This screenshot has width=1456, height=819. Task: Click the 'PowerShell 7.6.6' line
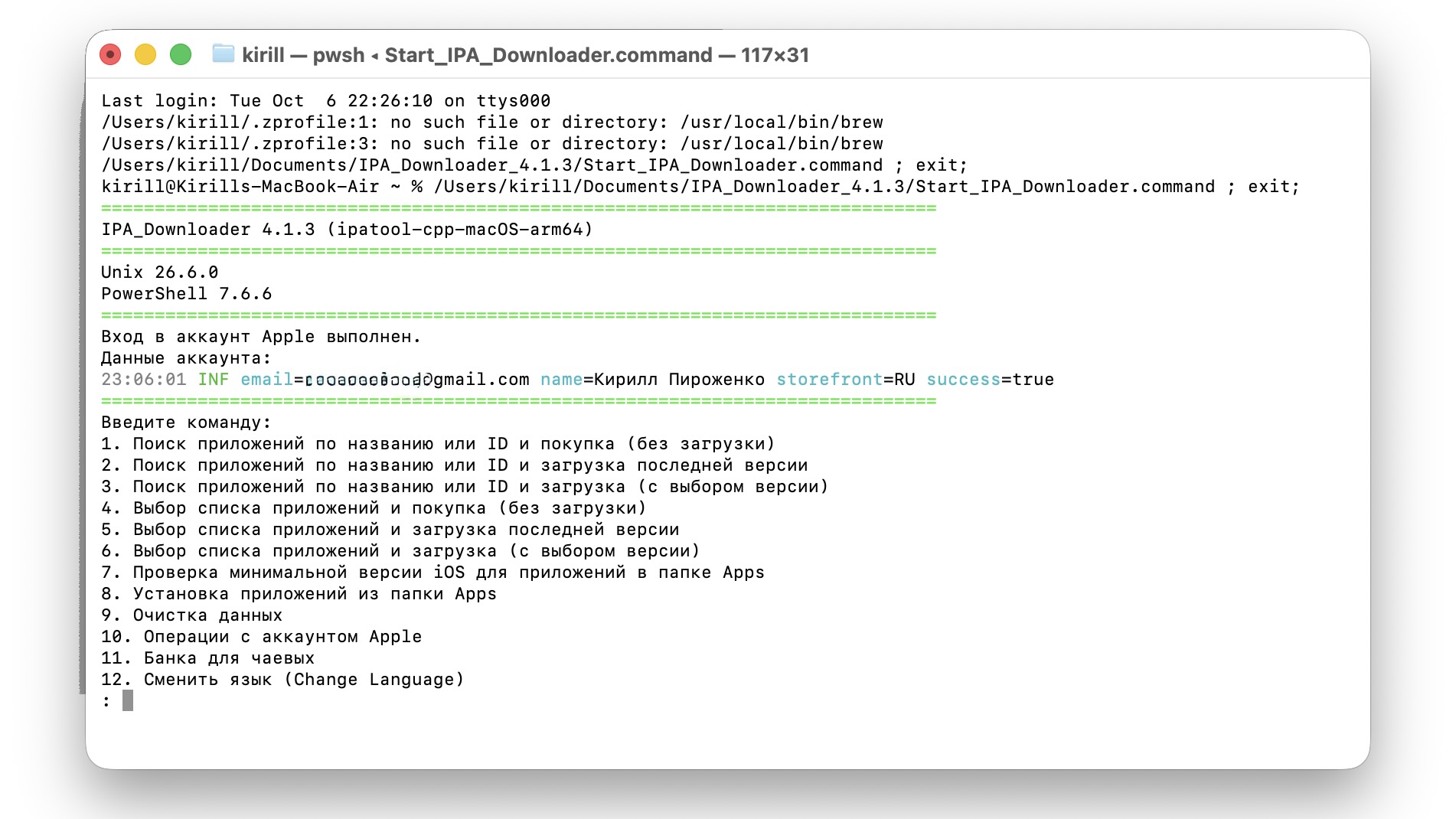pyautogui.click(x=186, y=294)
